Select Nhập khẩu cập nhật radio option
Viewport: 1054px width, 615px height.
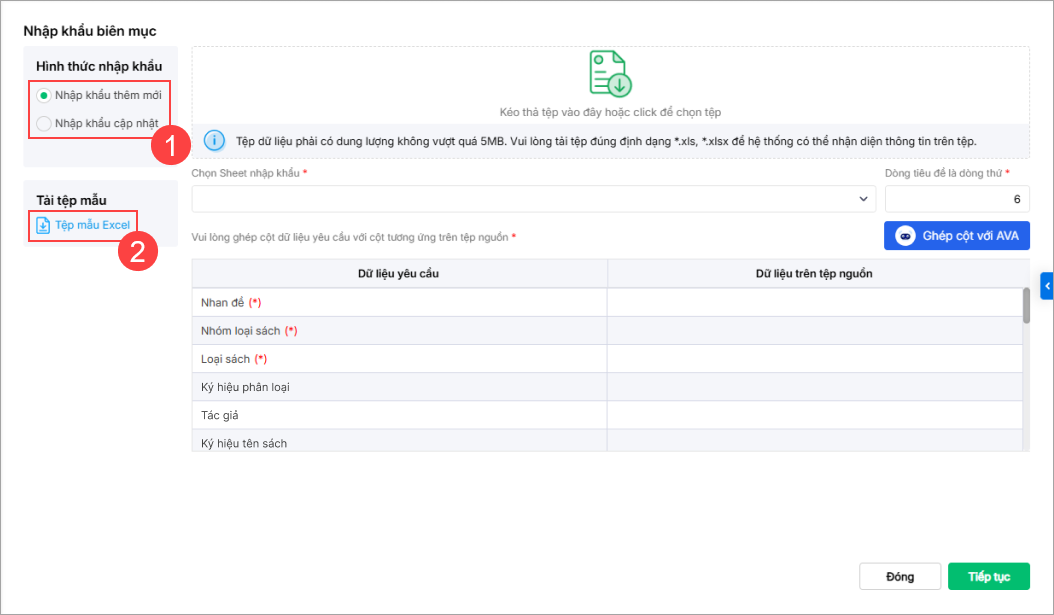pyautogui.click(x=43, y=124)
